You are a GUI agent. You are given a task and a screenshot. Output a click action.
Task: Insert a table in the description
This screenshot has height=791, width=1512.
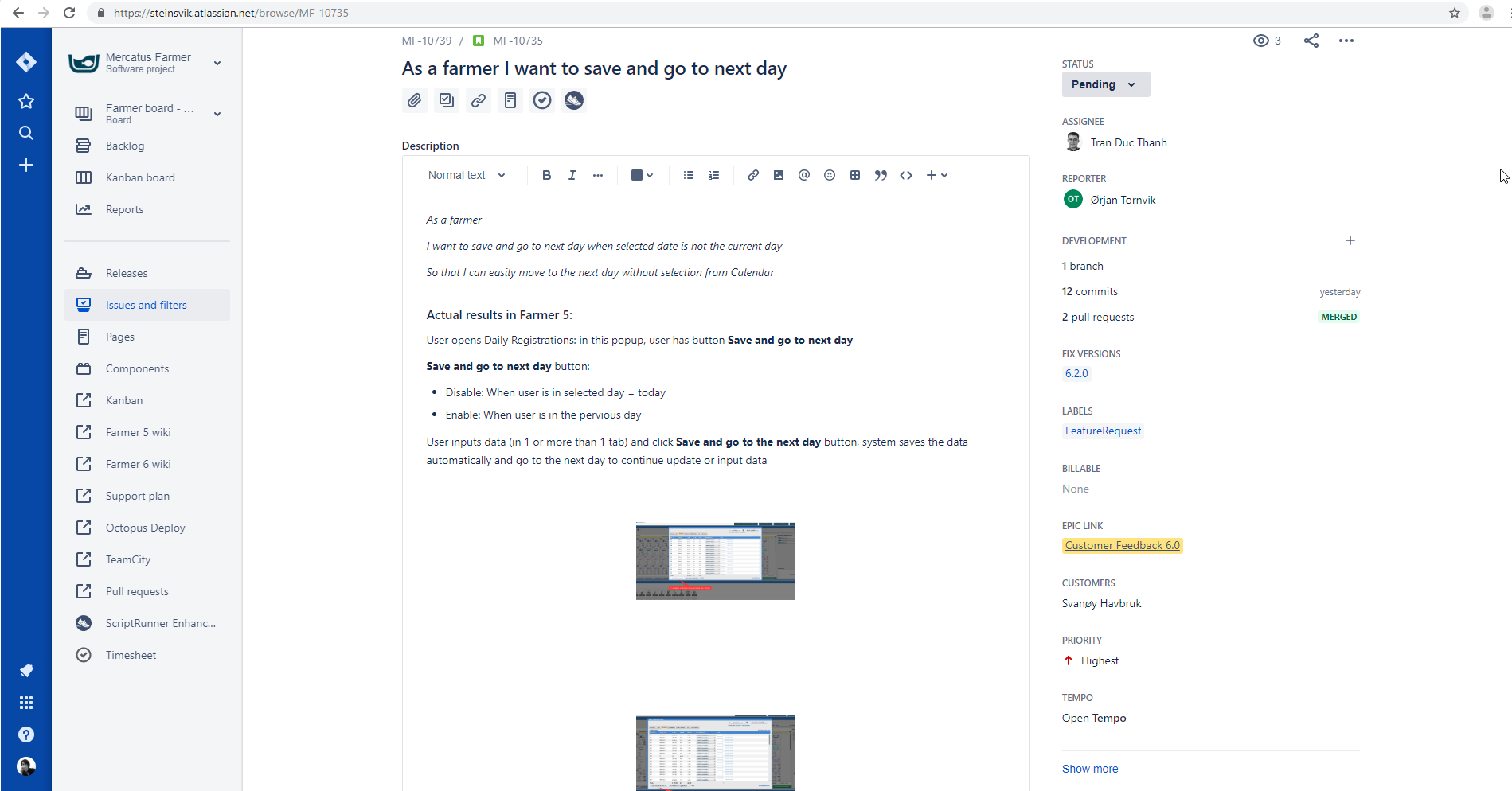tap(855, 175)
